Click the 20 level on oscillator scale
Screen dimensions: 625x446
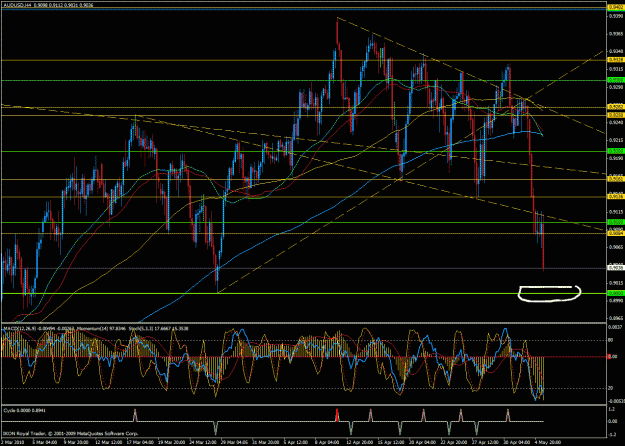[610, 388]
